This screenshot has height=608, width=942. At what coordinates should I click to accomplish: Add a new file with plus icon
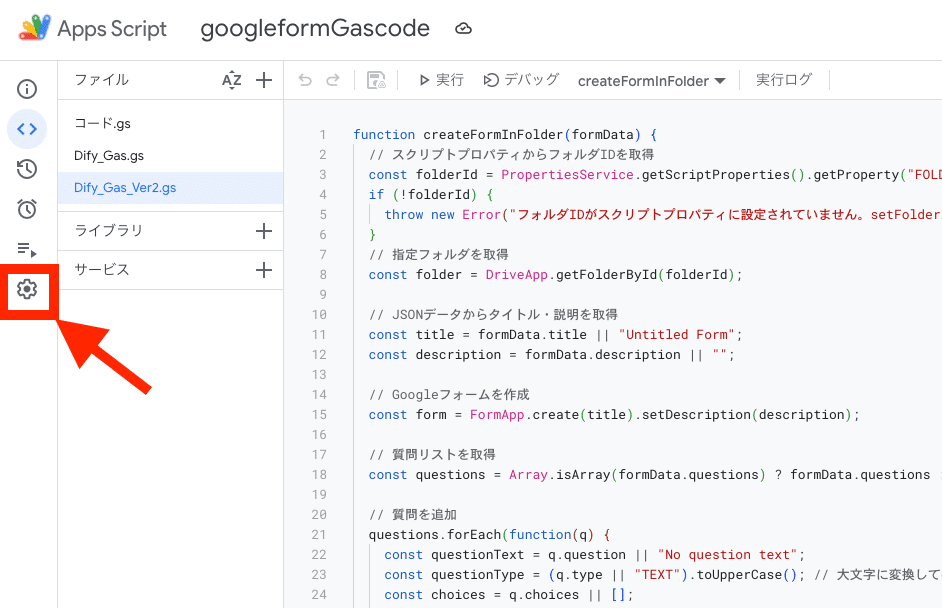coord(264,80)
